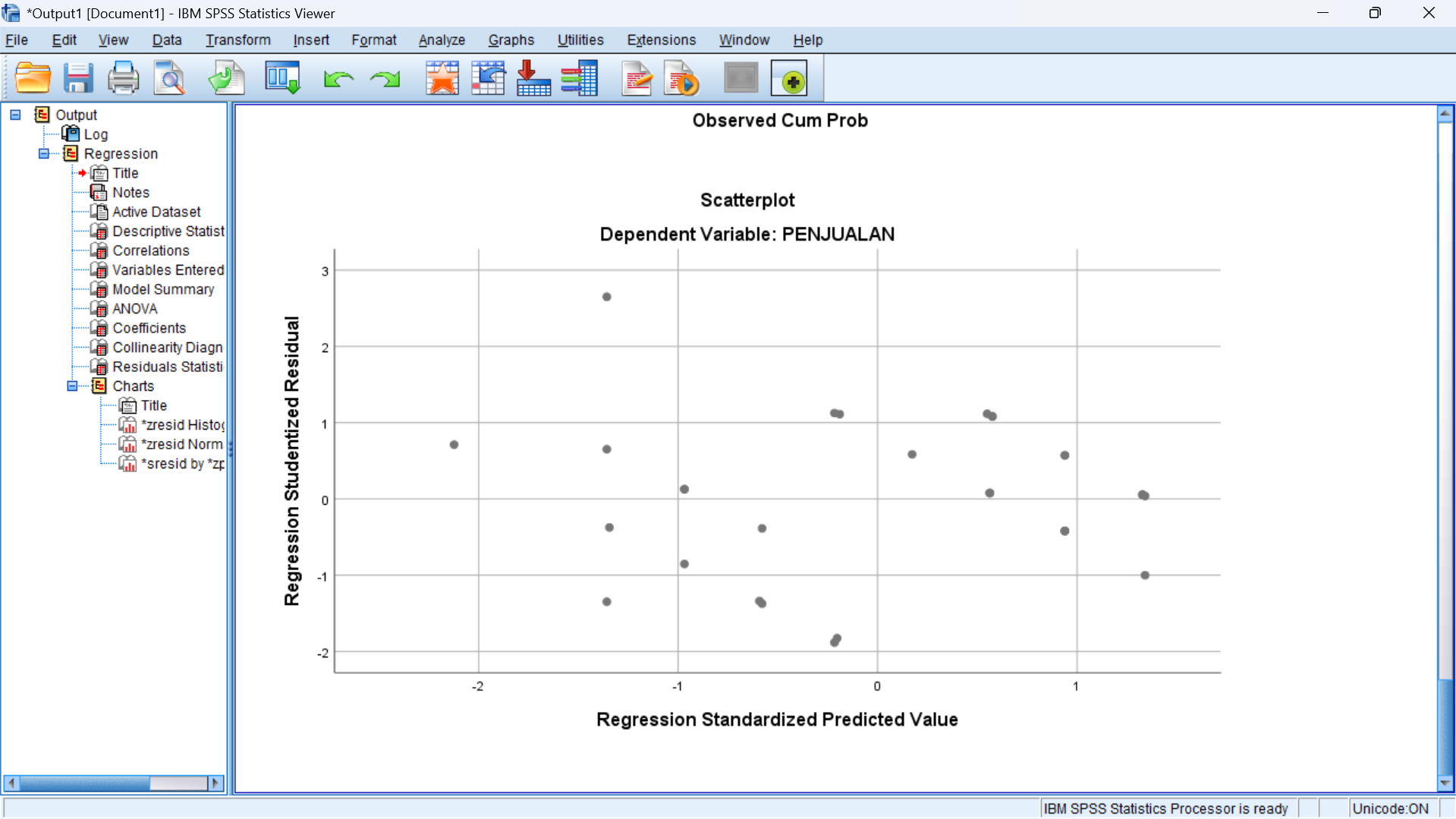Select Model Summary in the outline
The height and width of the screenshot is (819, 1456).
click(x=163, y=289)
